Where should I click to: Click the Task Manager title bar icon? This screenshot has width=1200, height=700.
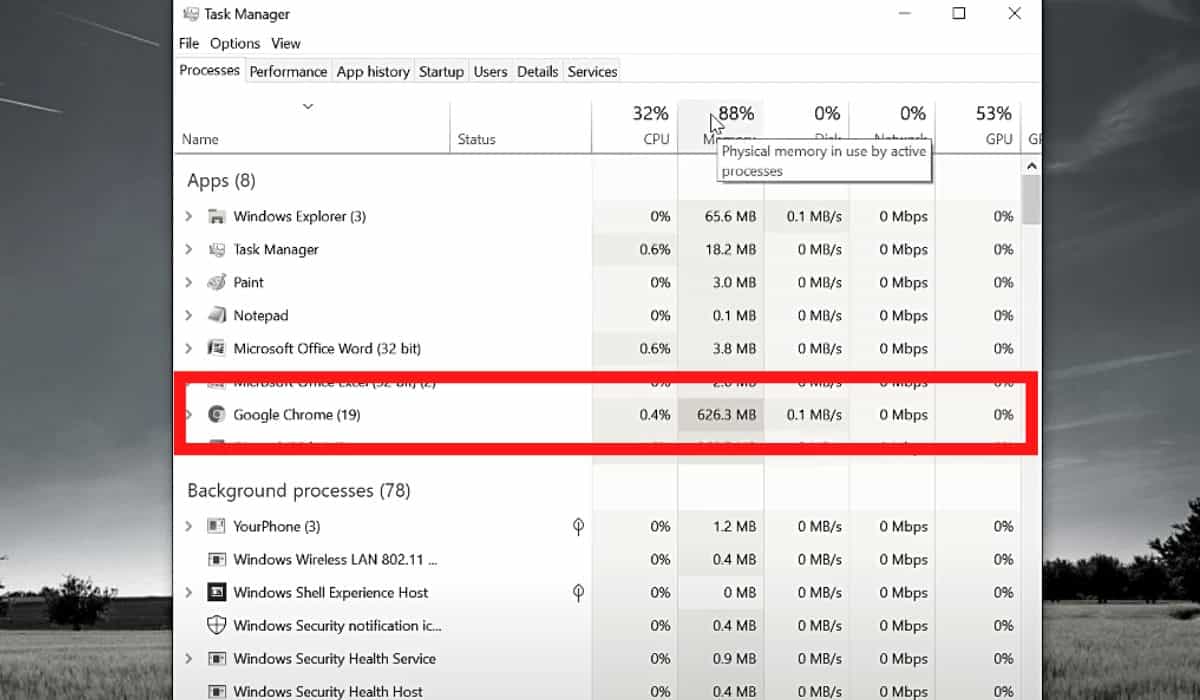[189, 14]
